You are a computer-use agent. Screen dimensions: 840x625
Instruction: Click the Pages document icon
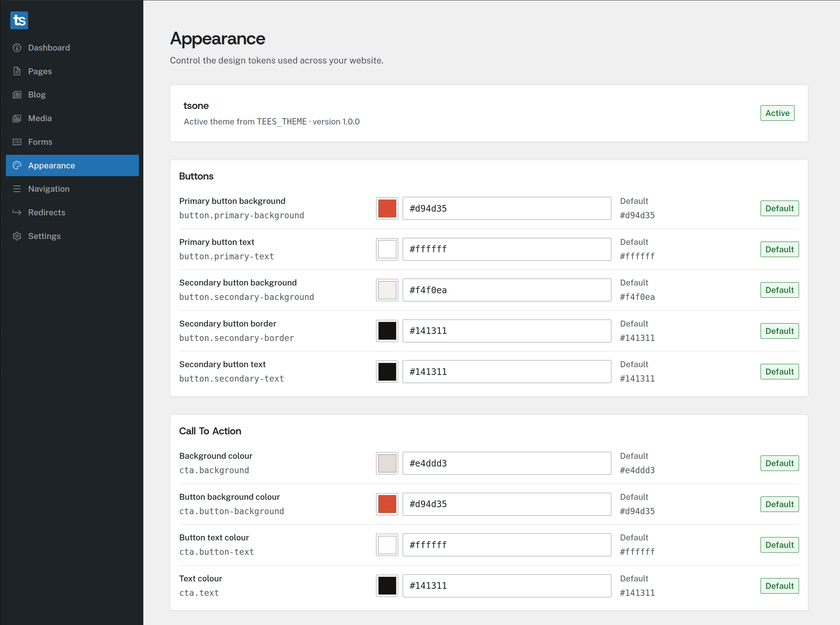[17, 71]
